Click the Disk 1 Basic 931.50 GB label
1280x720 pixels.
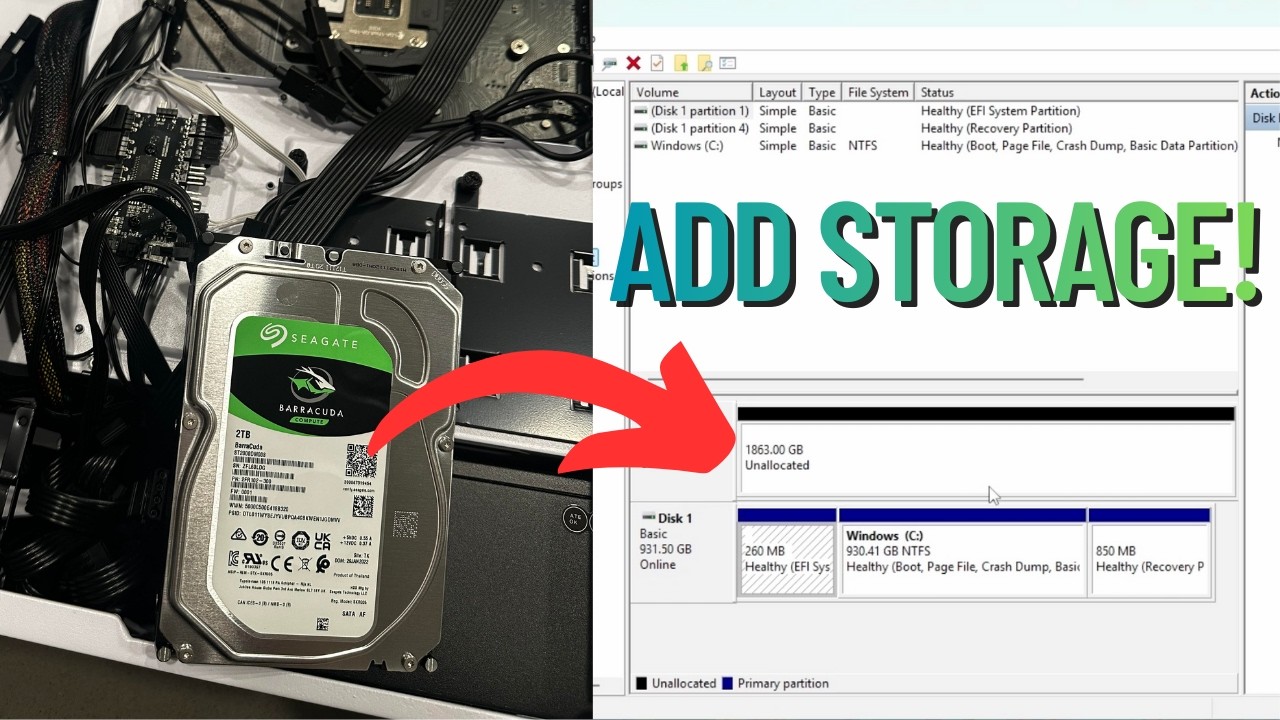pos(682,552)
